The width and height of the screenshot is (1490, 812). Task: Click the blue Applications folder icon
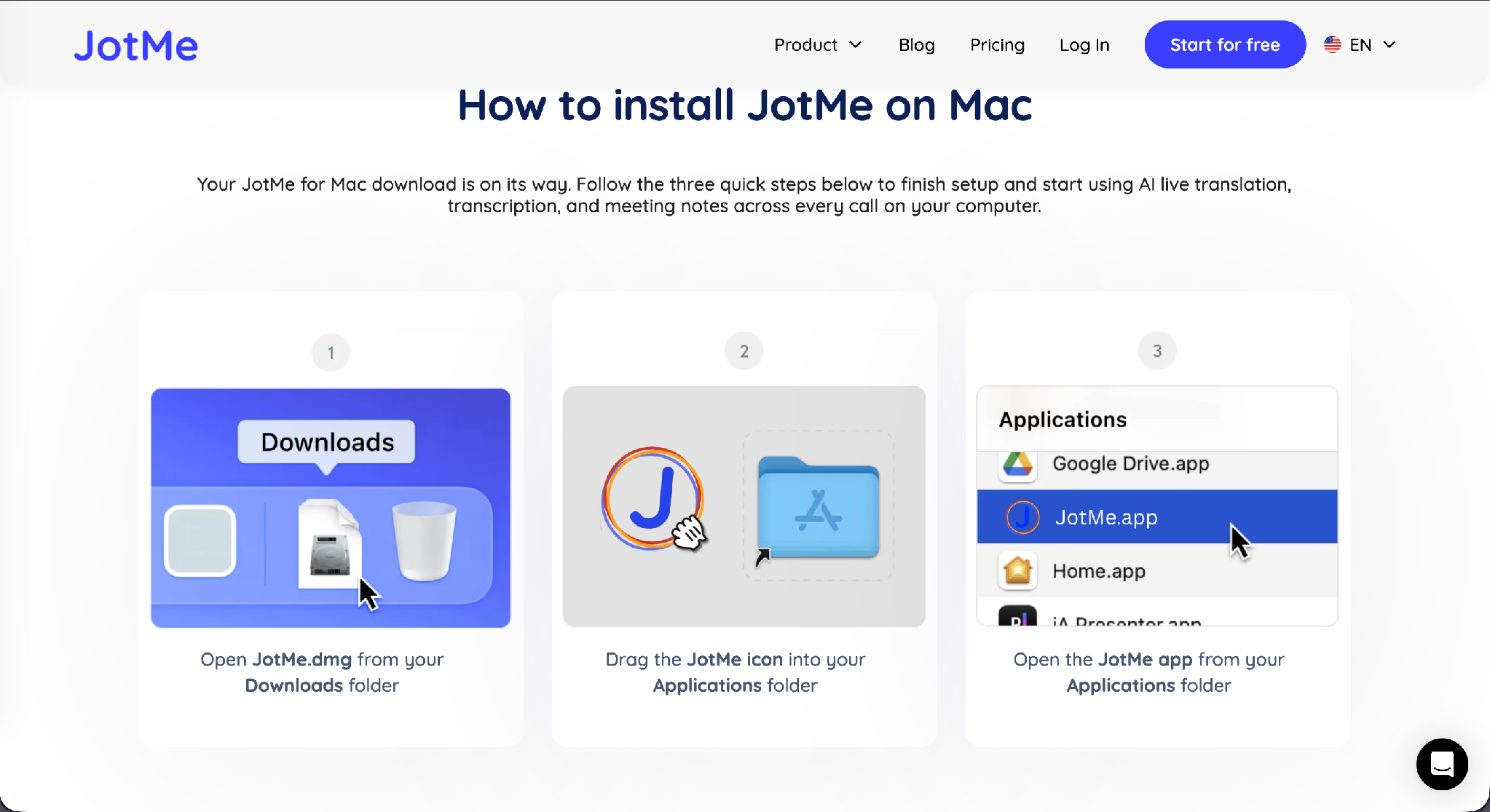coord(819,507)
